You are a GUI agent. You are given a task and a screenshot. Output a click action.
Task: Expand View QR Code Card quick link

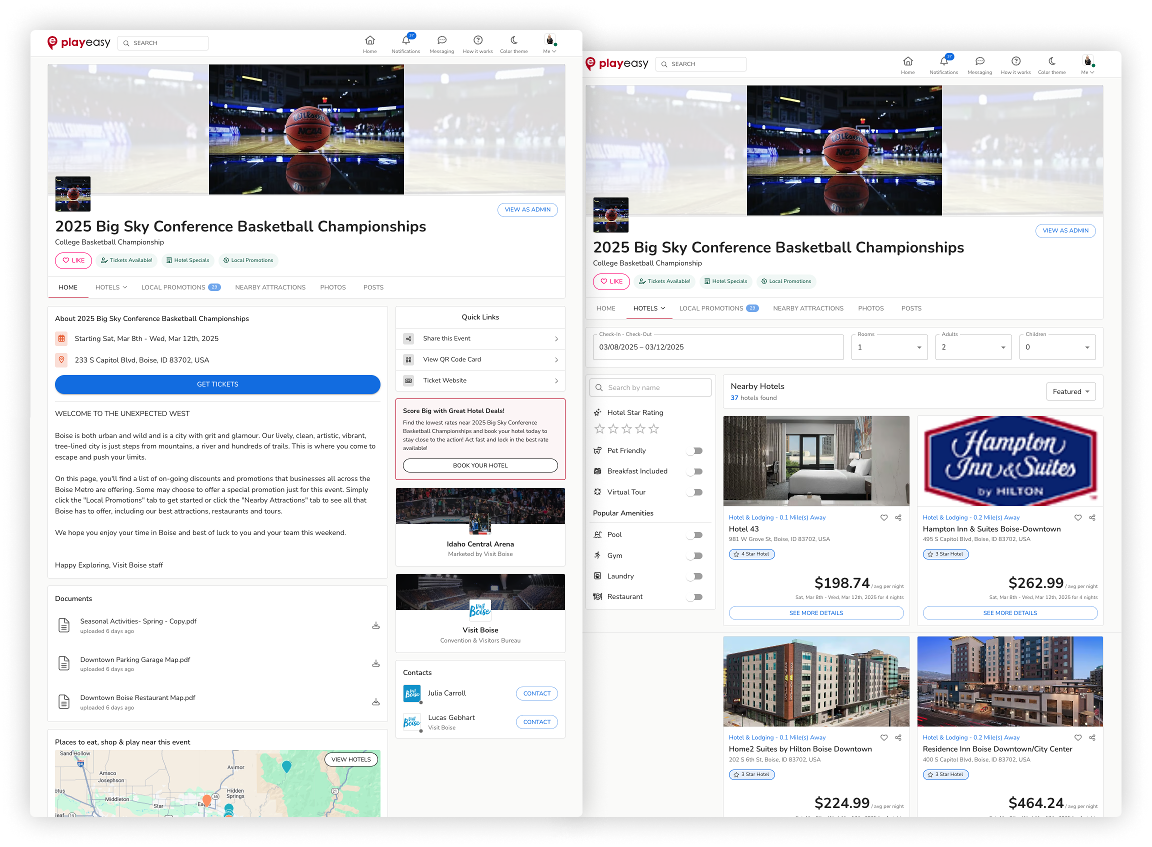click(480, 359)
